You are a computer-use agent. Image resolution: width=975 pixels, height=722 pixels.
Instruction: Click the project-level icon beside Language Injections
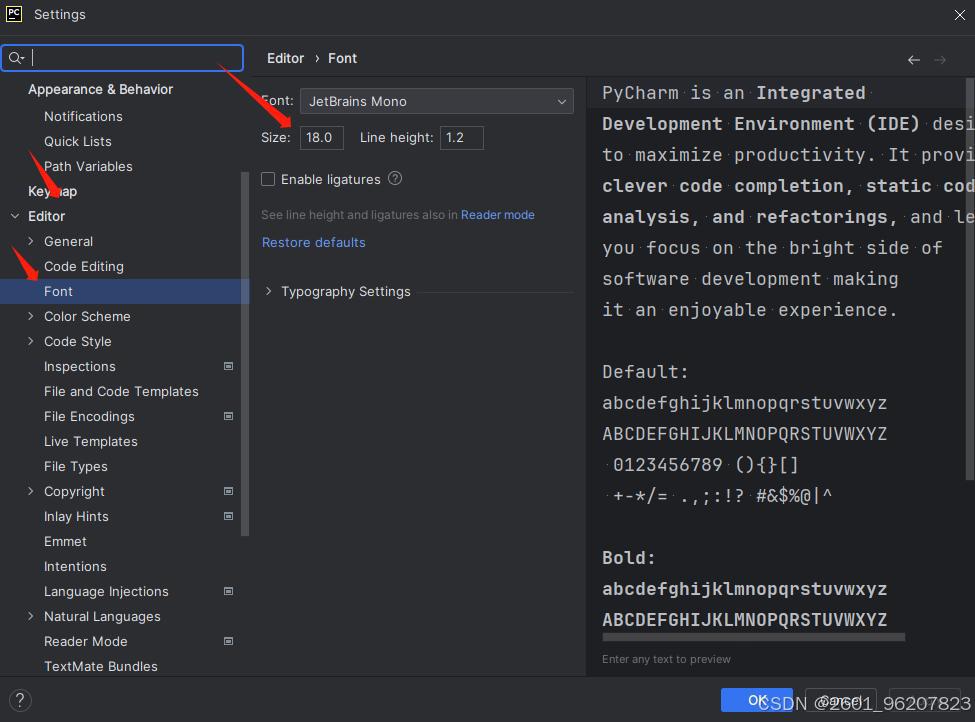coord(228,591)
